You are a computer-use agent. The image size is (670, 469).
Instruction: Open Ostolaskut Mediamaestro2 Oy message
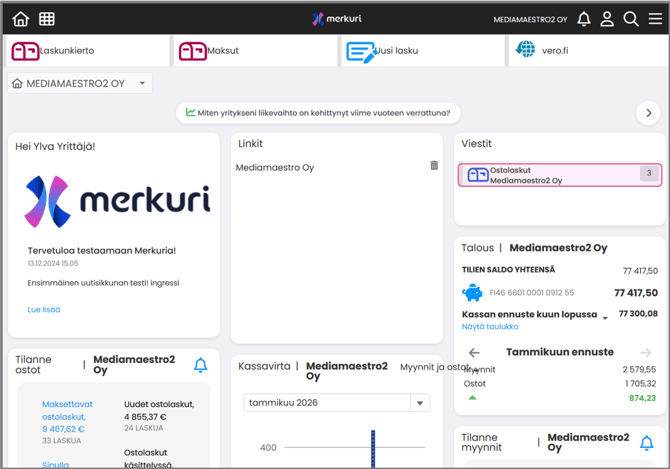click(559, 175)
